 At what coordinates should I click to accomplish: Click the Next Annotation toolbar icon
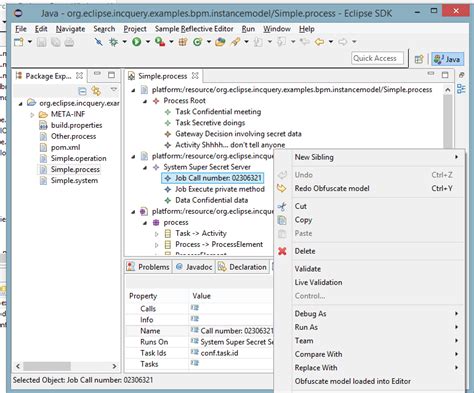[258, 42]
